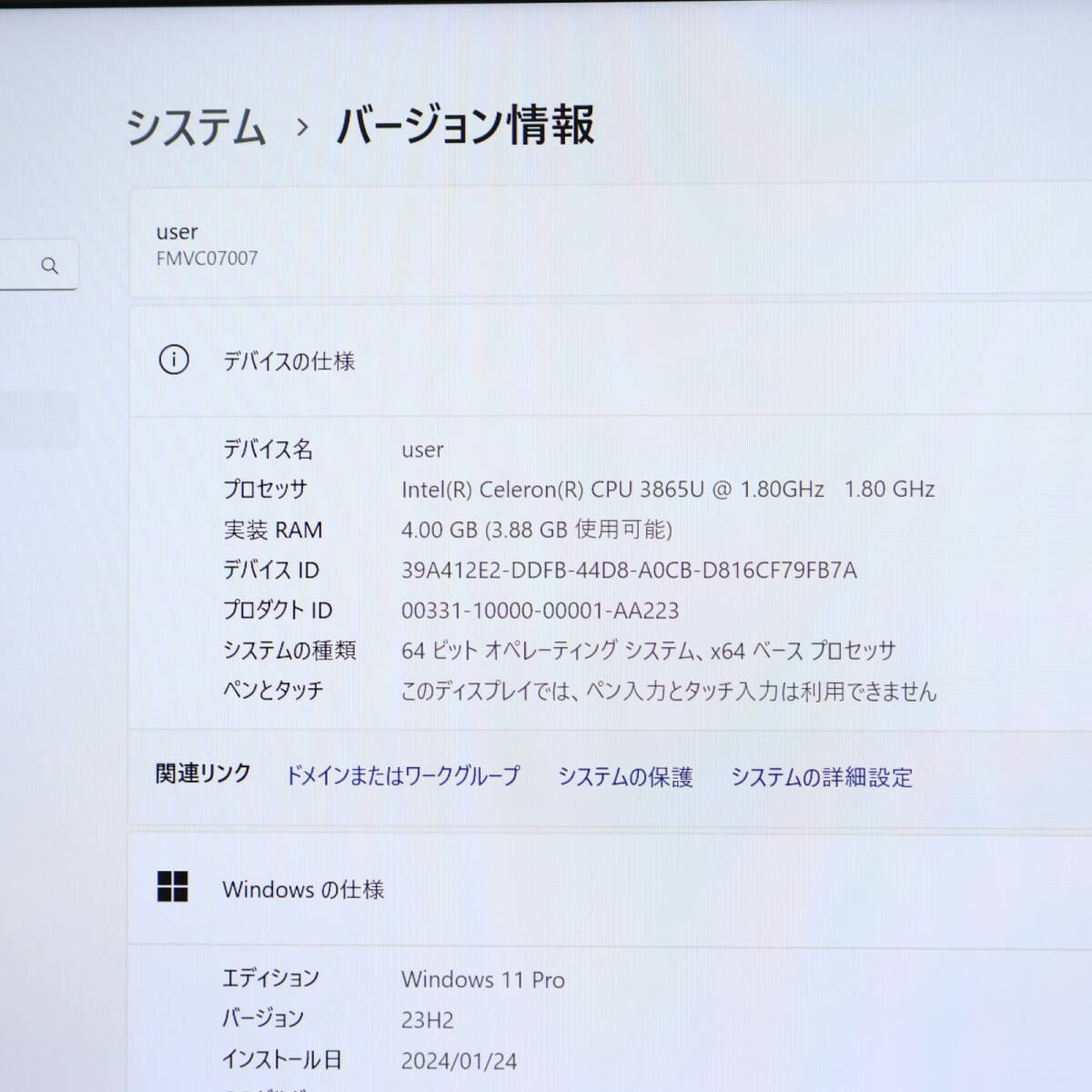Select the FMVC07007 model name text

[207, 258]
